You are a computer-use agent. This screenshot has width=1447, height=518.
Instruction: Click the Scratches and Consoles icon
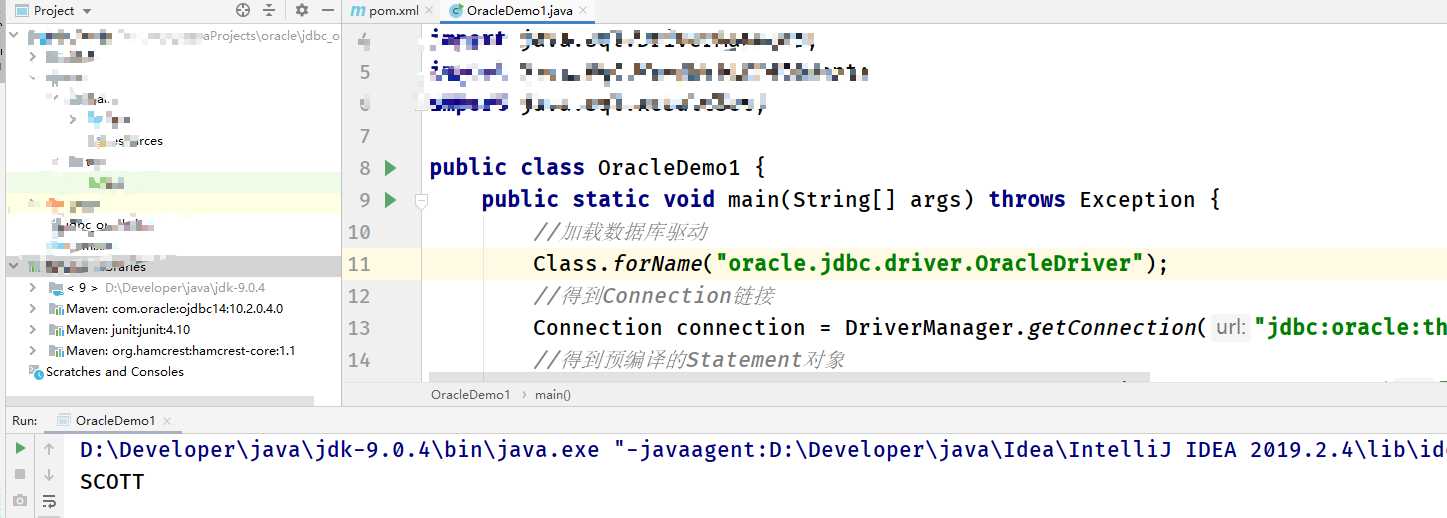coord(36,371)
